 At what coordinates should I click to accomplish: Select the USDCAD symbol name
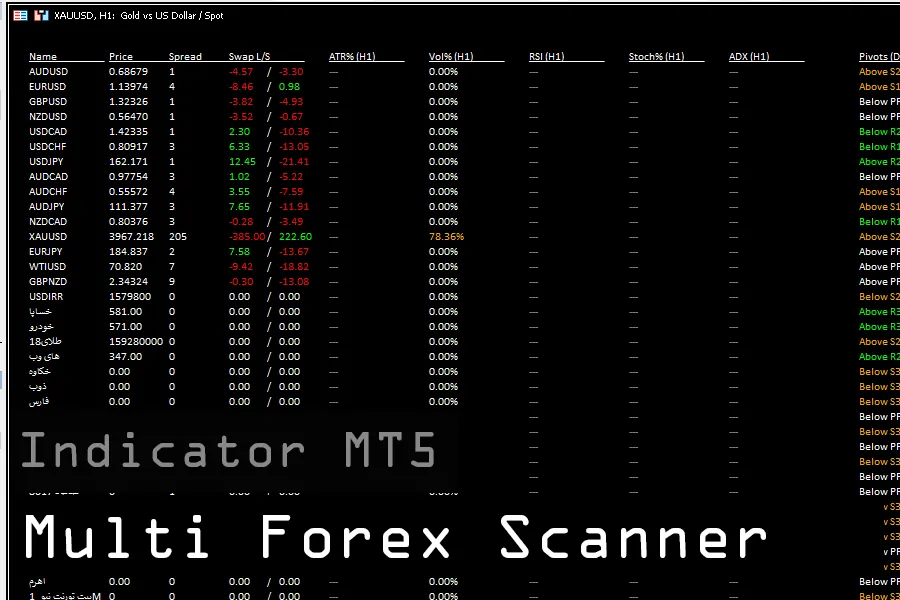48,131
